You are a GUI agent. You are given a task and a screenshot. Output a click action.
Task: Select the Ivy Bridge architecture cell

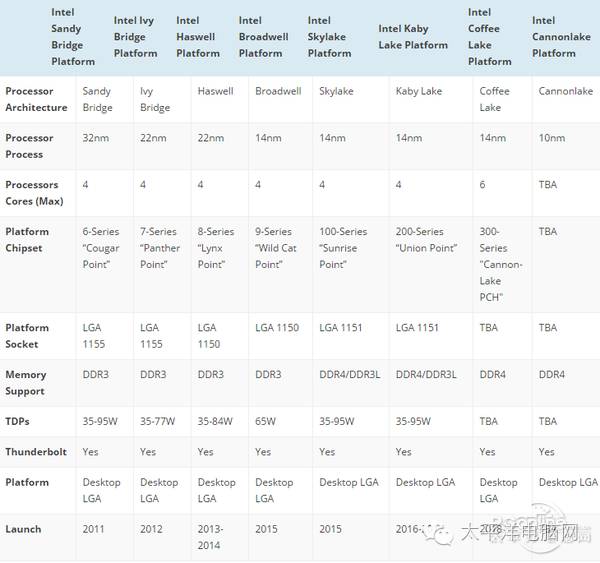(155, 100)
